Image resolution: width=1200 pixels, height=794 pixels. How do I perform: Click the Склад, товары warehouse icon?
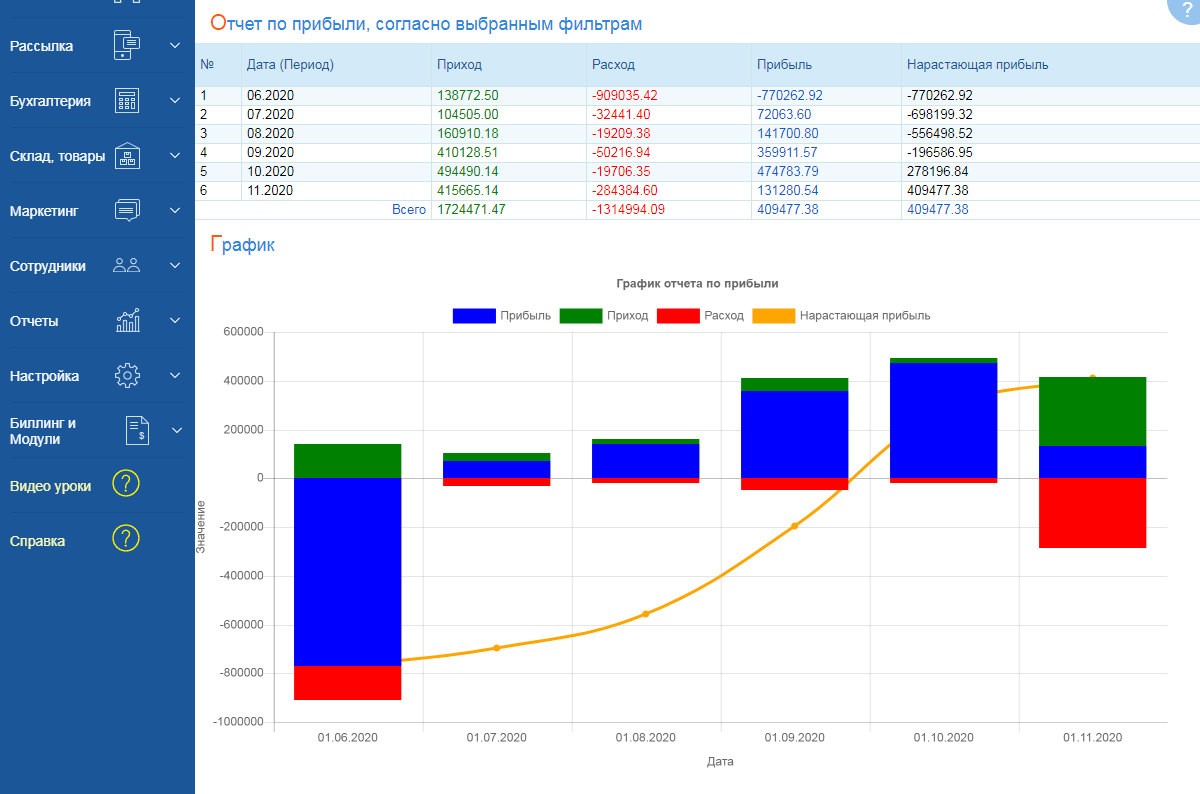(x=127, y=156)
